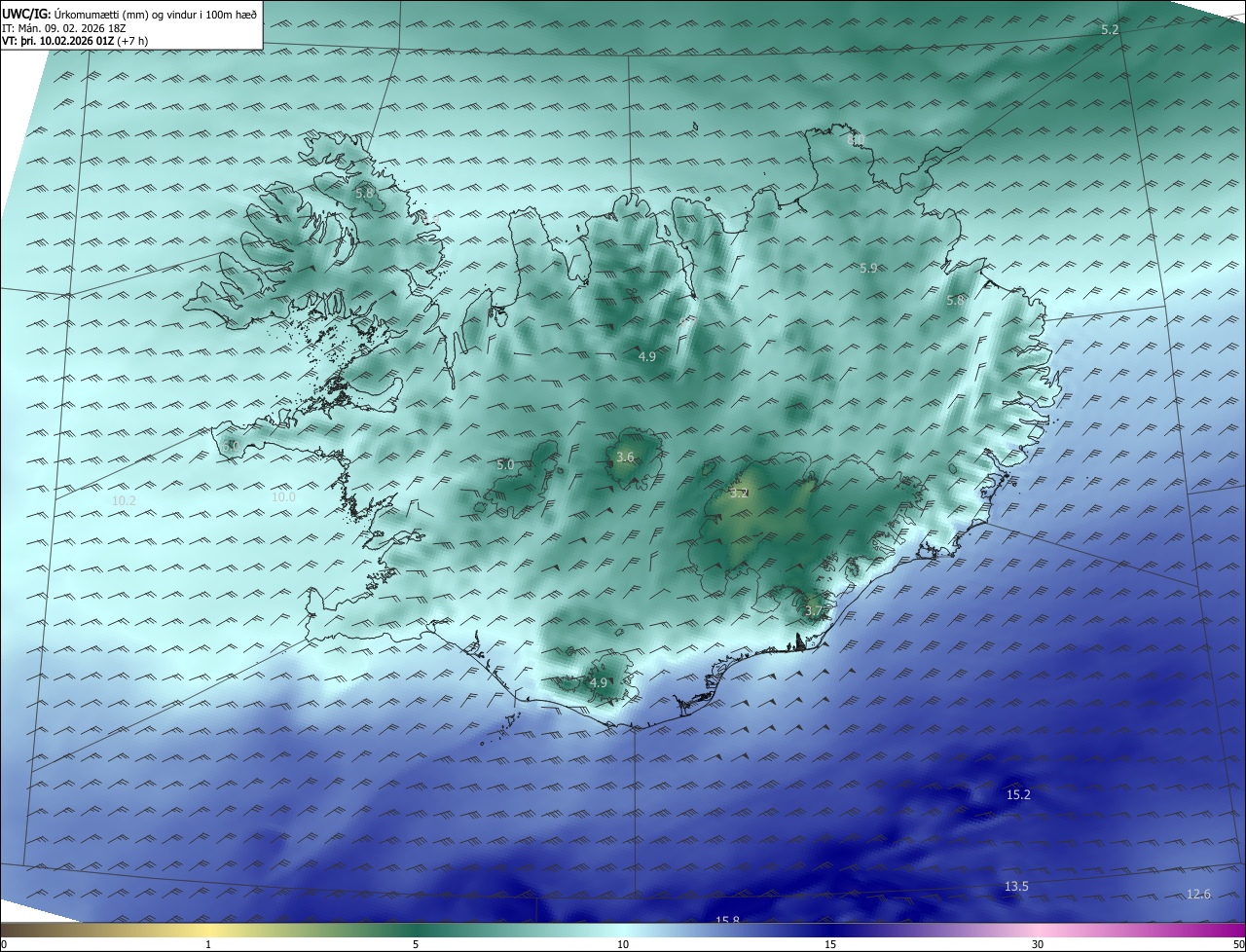Select the 5.0 value label
This screenshot has width=1246, height=952.
(505, 465)
